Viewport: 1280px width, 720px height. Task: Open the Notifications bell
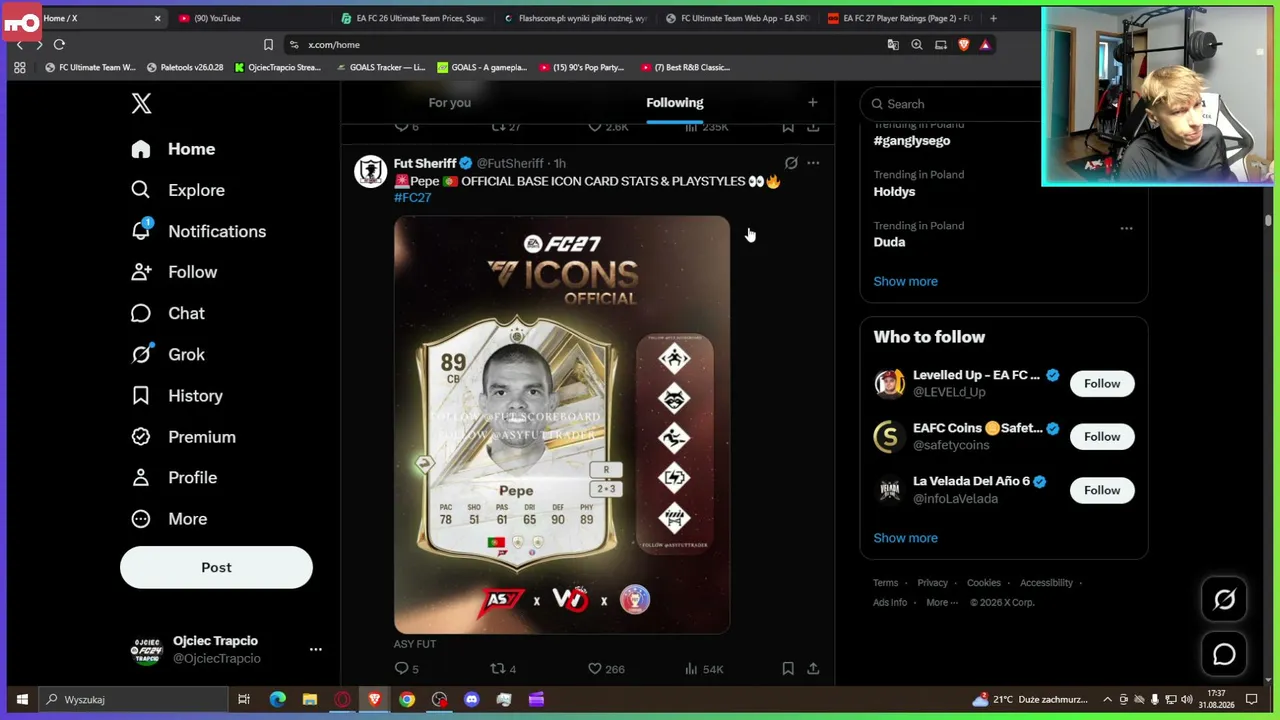coord(198,231)
